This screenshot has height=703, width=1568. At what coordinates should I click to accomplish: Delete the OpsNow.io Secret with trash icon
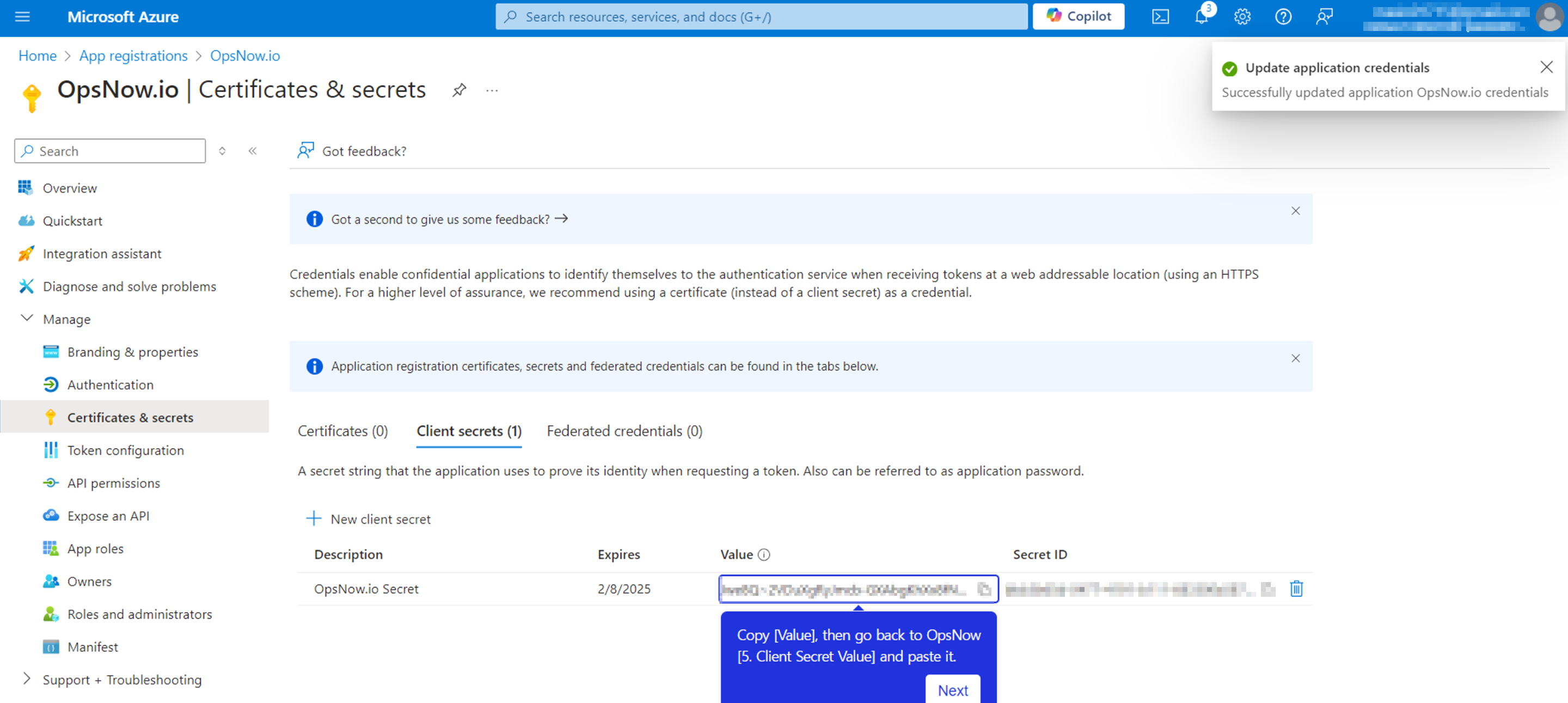click(x=1296, y=589)
